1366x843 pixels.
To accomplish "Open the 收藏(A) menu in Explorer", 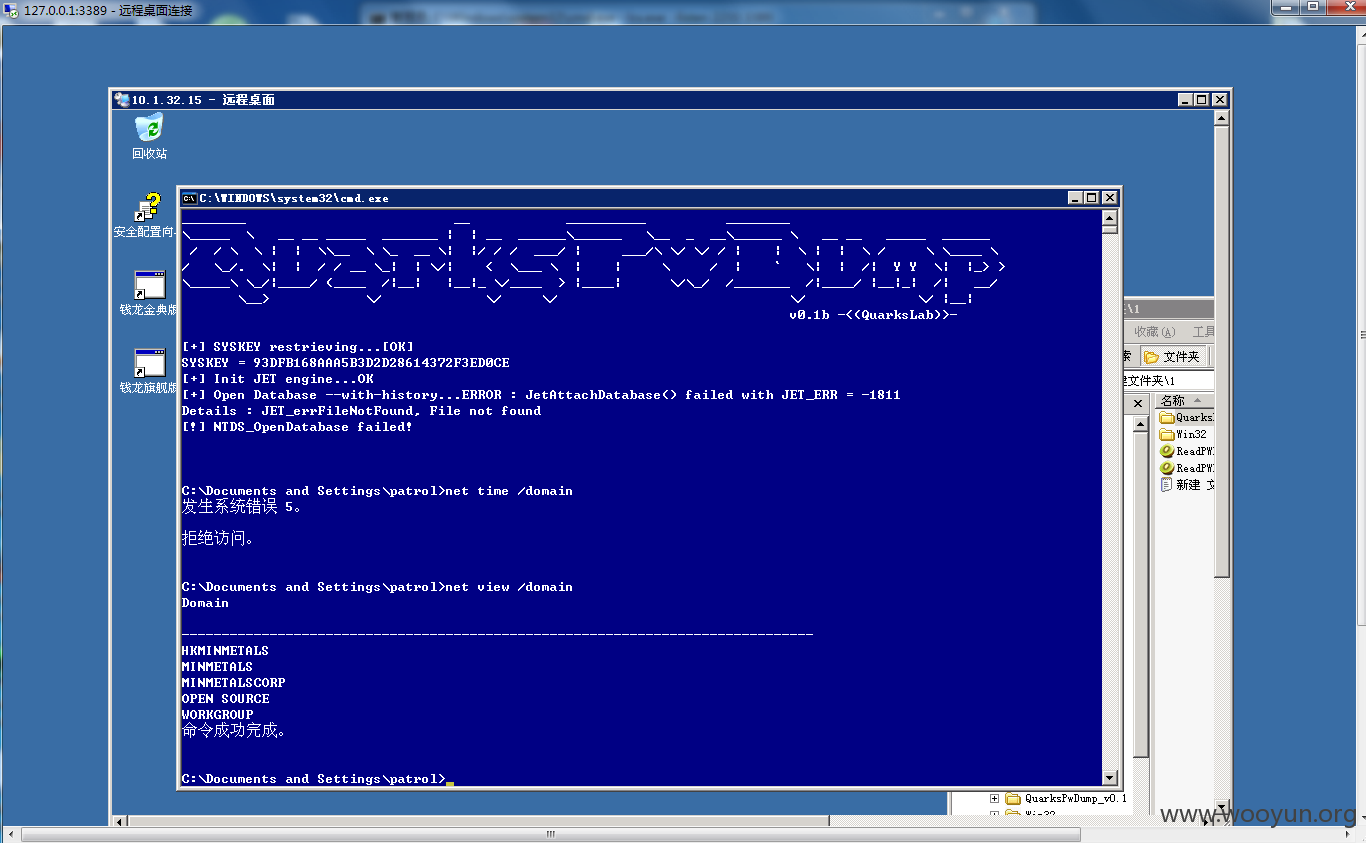I will click(x=1154, y=332).
